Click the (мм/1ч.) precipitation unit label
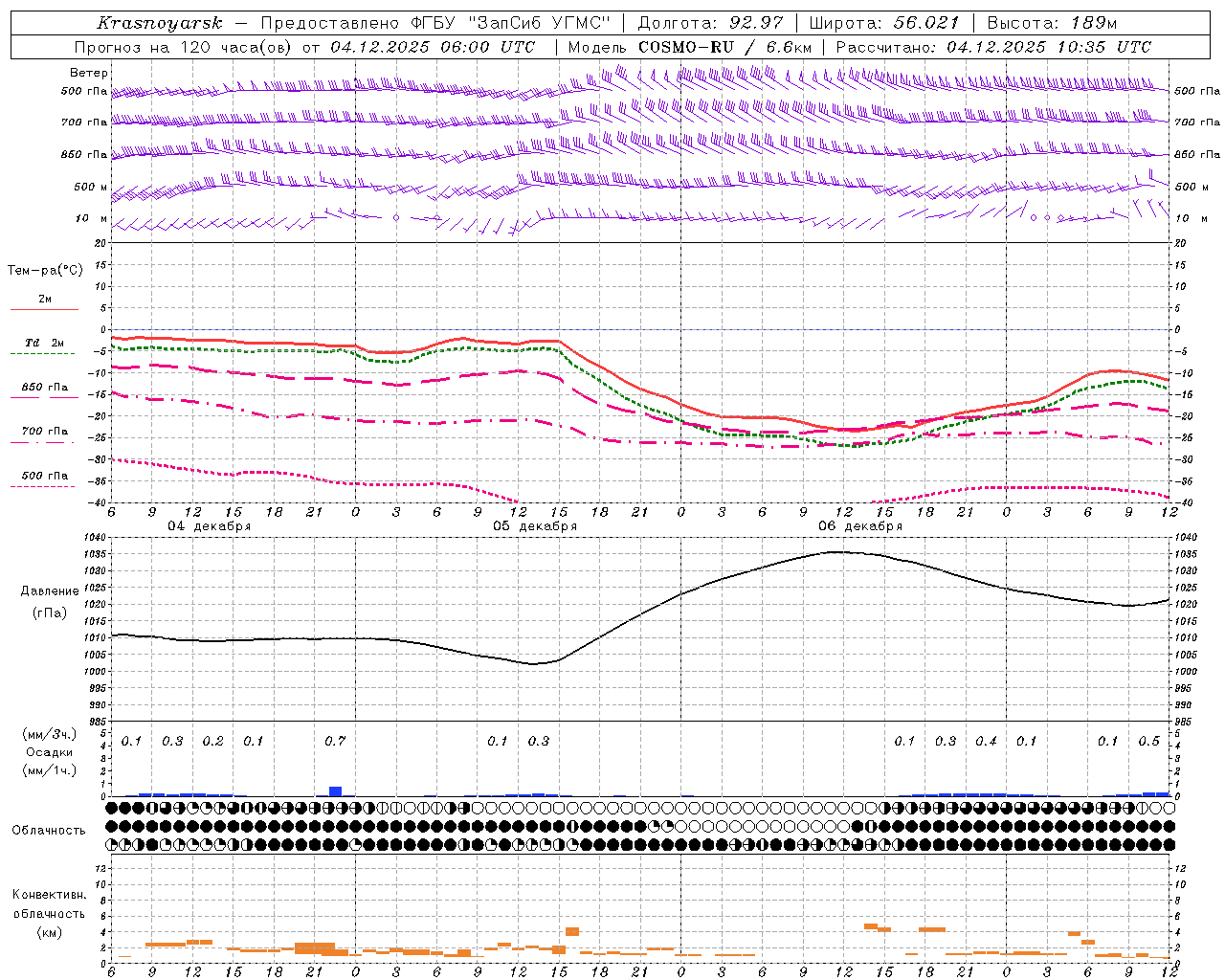Image resolution: width=1225 pixels, height=980 pixels. 50,770
